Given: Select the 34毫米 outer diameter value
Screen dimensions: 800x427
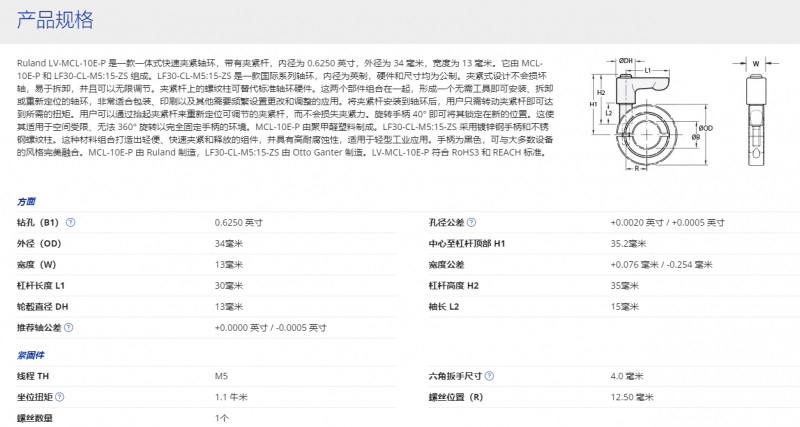Looking at the screenshot, I should 229,244.
